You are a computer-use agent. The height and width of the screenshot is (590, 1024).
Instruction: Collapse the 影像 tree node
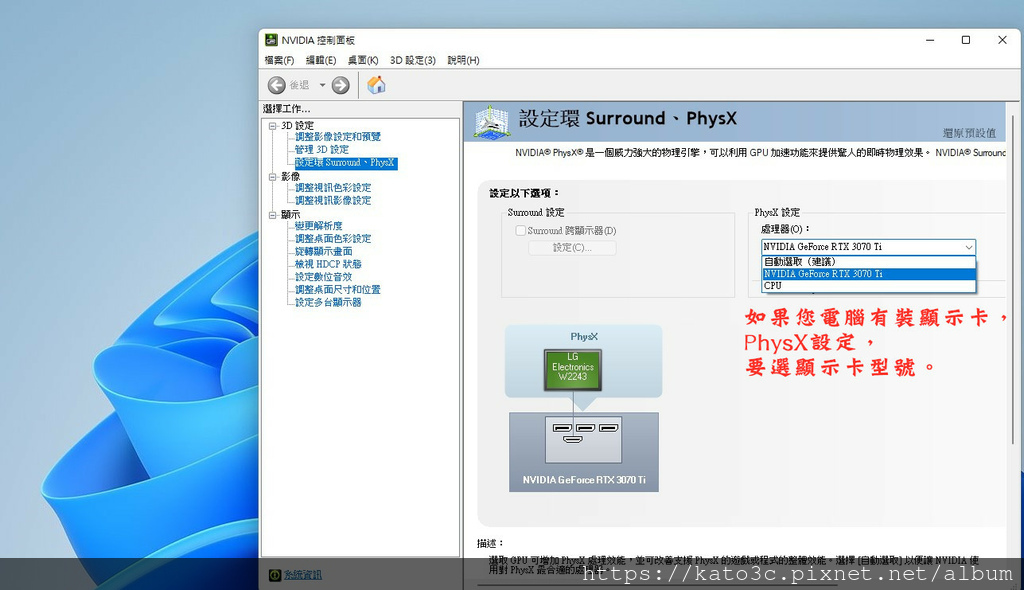(273, 176)
